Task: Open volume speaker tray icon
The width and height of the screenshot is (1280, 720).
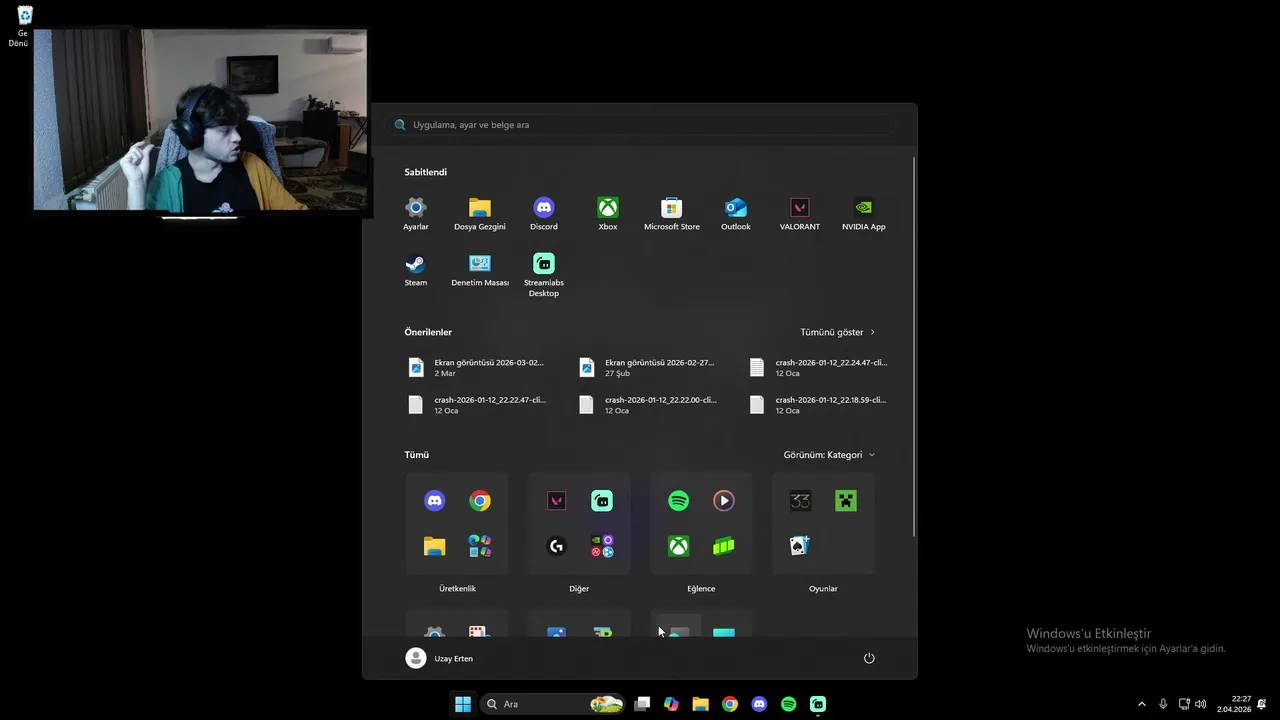Action: pyautogui.click(x=1200, y=704)
